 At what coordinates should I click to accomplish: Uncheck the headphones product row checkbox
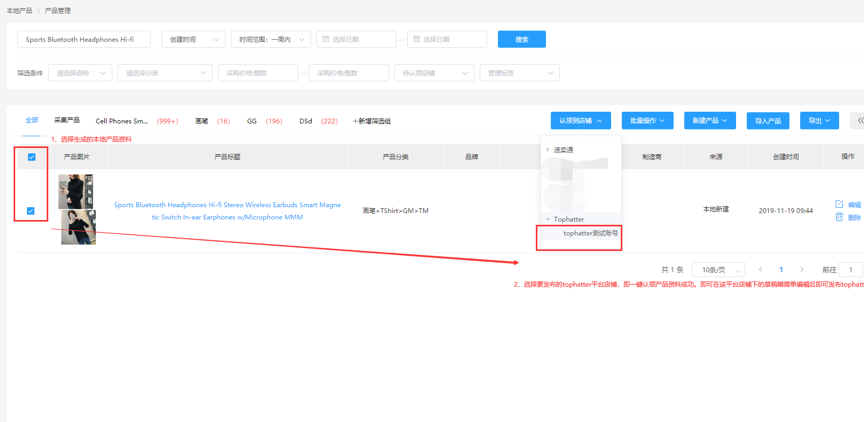pos(31,211)
